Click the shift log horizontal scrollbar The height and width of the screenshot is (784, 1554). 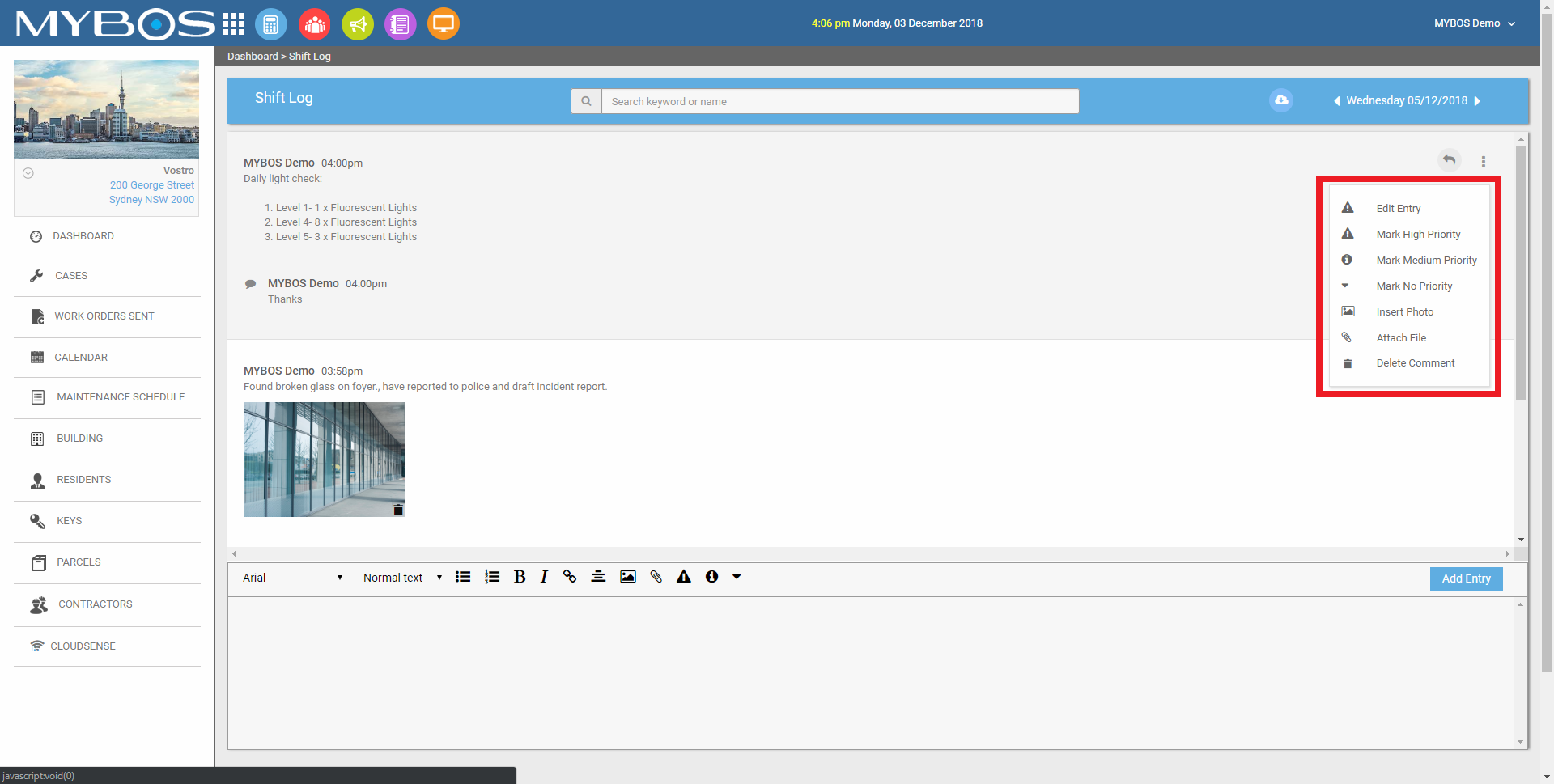click(x=871, y=554)
